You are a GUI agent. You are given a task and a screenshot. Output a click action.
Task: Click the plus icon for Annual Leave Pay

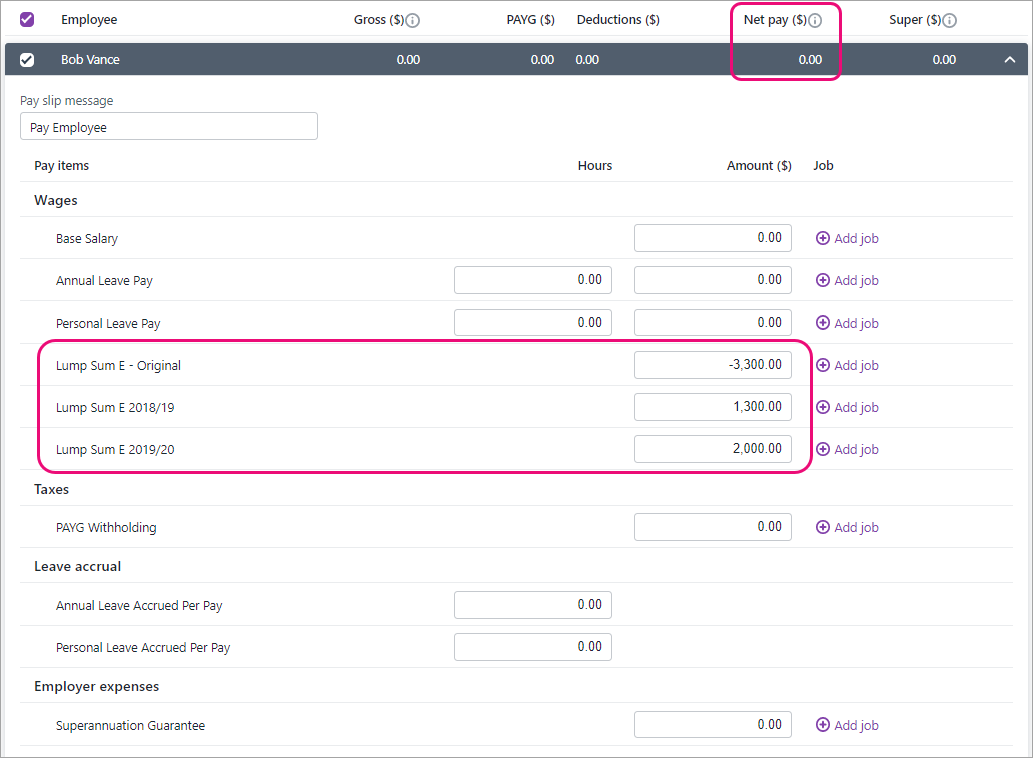point(823,281)
